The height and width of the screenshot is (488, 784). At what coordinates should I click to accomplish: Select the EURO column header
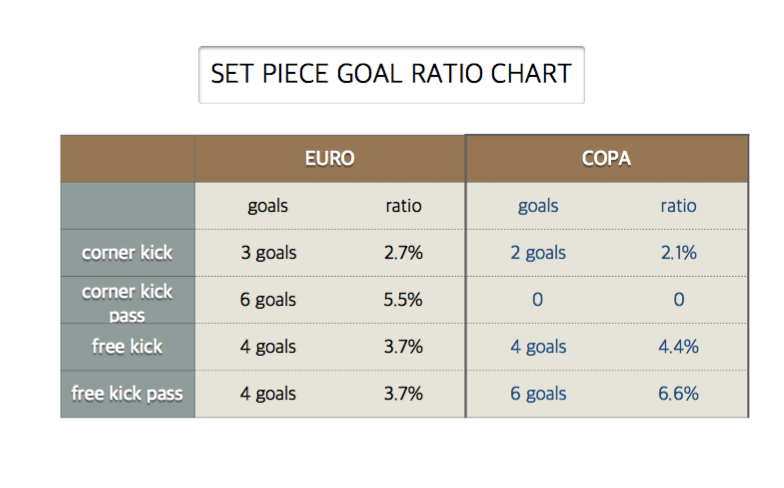[x=330, y=158]
